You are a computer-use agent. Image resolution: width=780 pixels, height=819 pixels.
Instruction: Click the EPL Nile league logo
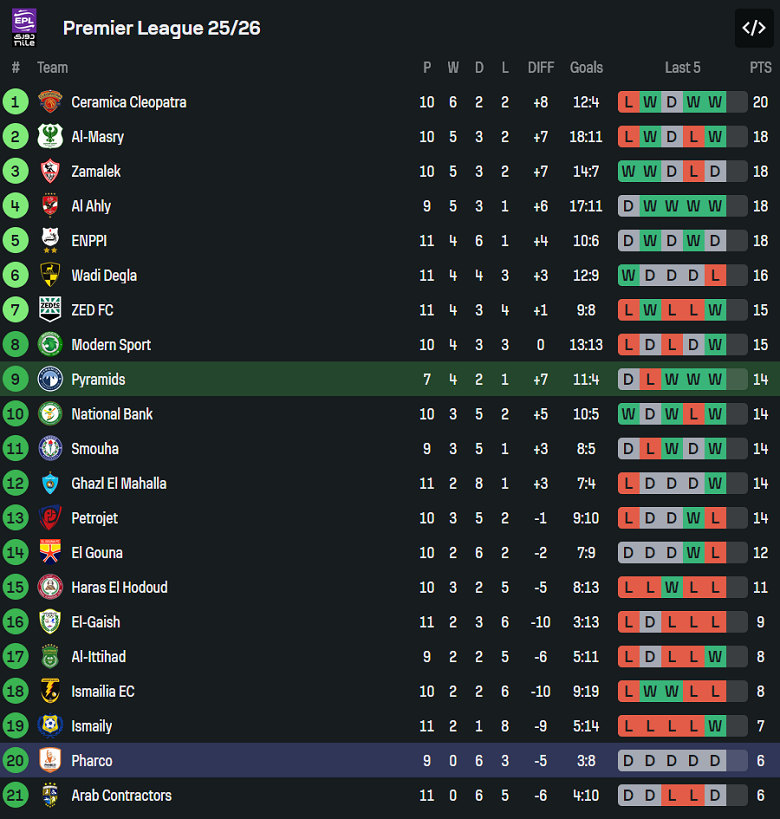coord(25,28)
